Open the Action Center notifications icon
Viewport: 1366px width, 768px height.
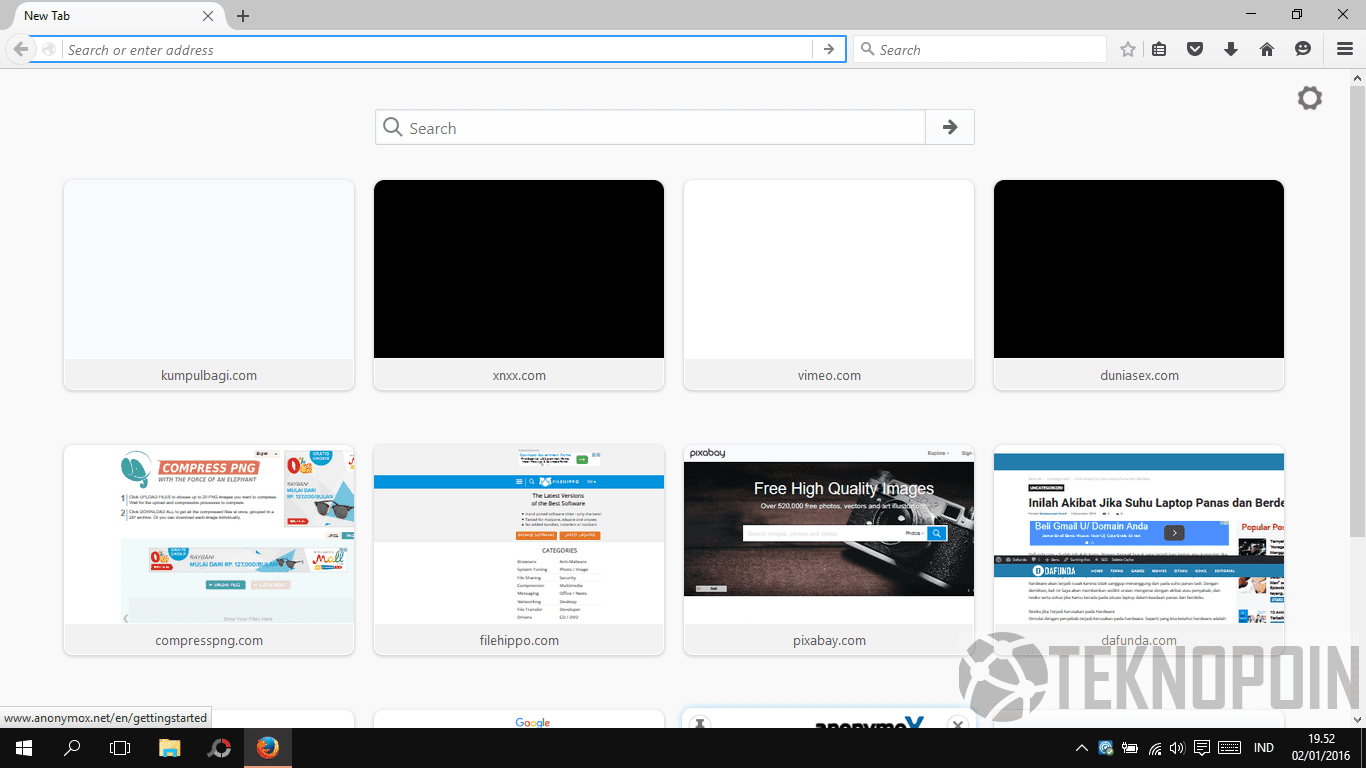tap(1202, 748)
